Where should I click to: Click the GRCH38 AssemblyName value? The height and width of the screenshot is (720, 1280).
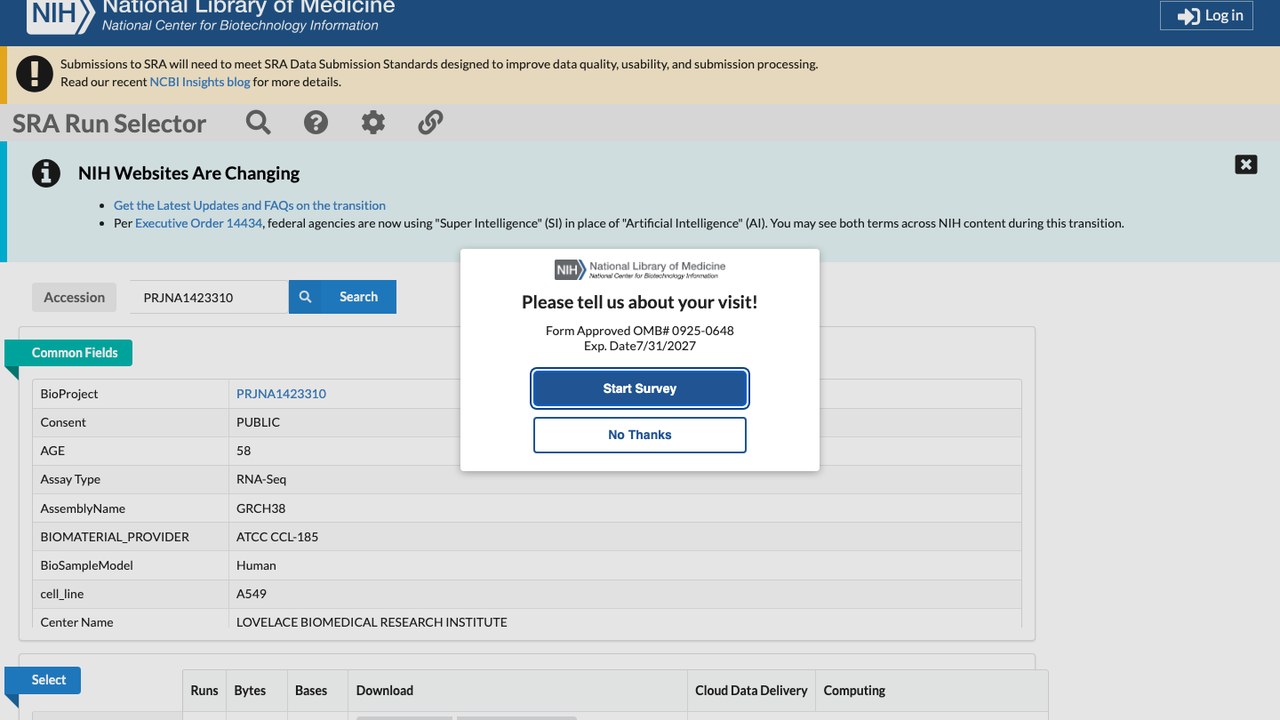click(261, 508)
